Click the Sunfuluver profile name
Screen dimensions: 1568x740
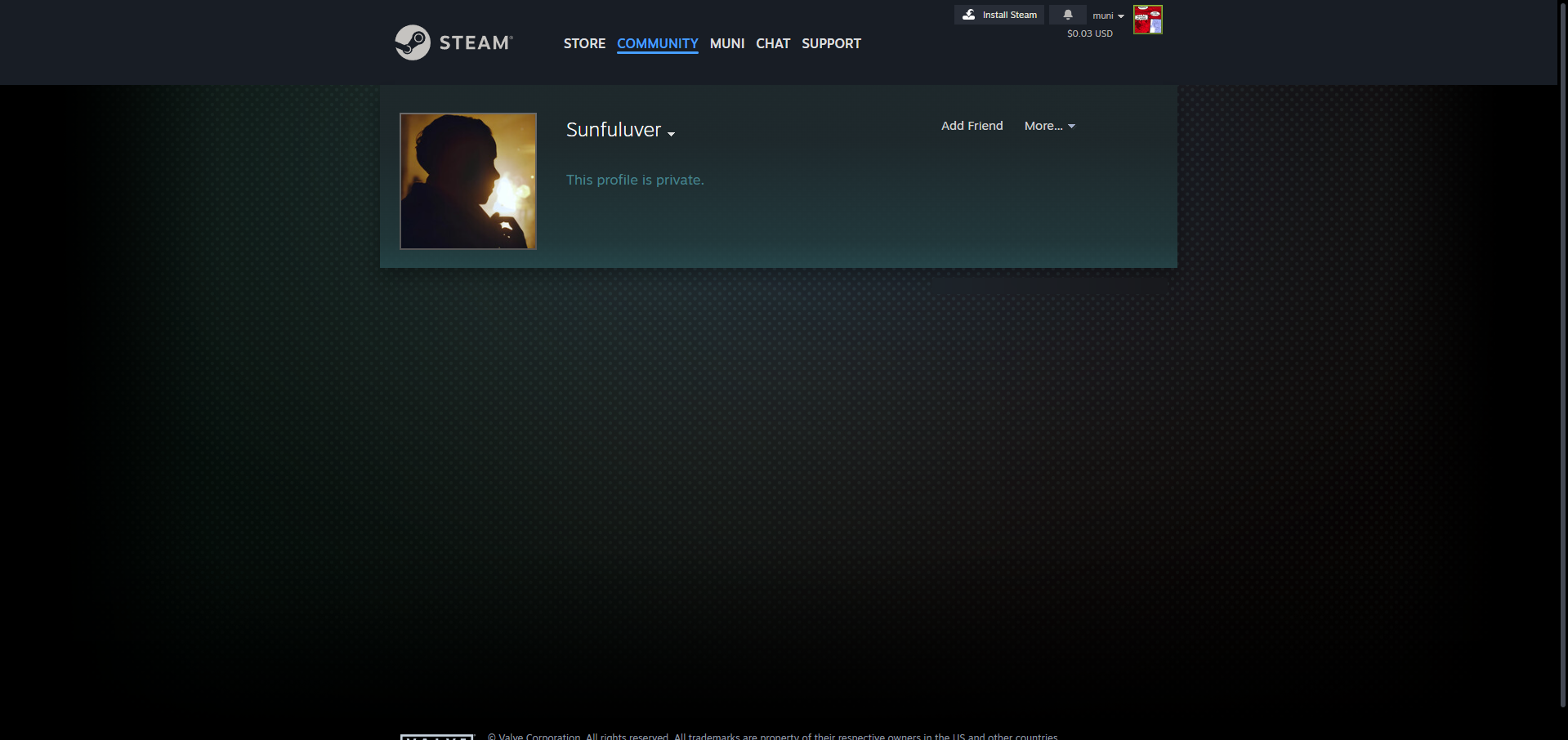click(x=614, y=130)
